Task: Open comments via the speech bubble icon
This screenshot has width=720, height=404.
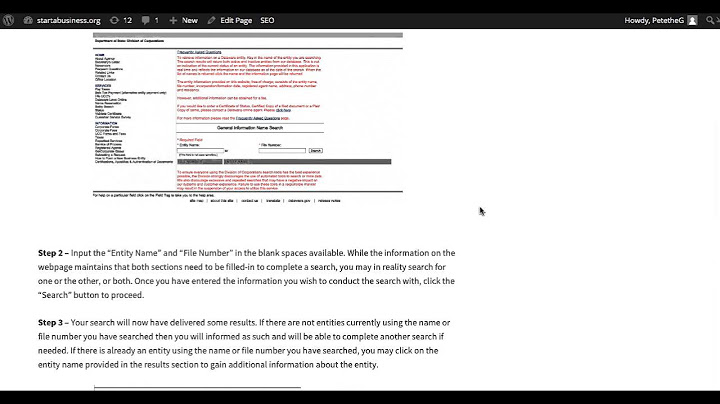Action: pos(146,20)
